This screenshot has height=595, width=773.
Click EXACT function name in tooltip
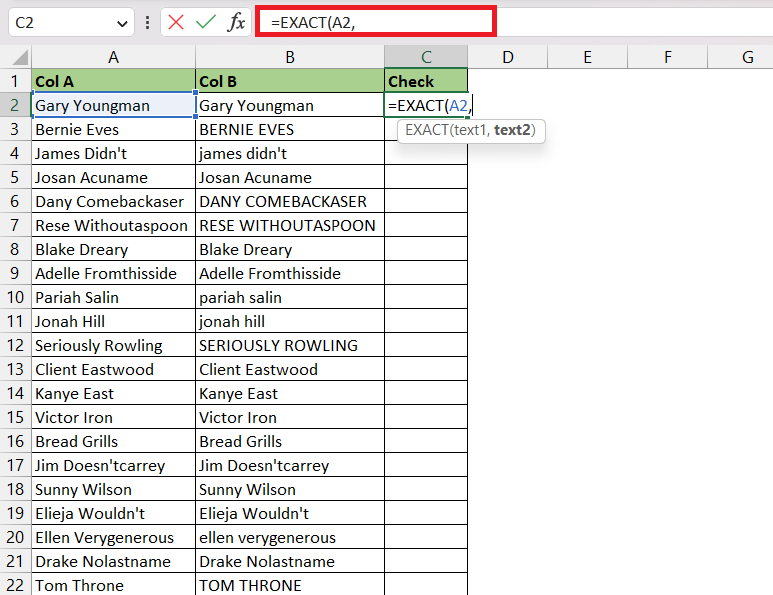pyautogui.click(x=427, y=130)
